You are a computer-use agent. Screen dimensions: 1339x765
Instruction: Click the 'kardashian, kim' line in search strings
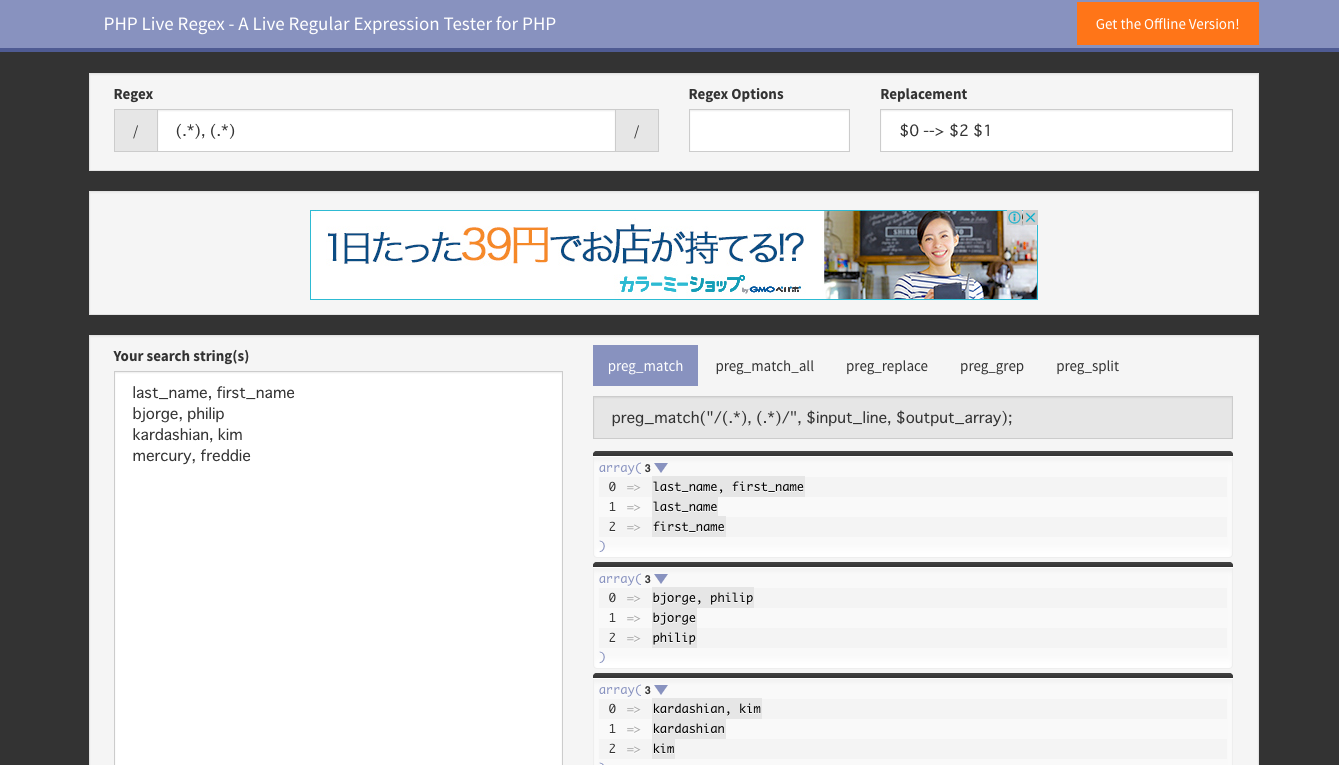(187, 435)
